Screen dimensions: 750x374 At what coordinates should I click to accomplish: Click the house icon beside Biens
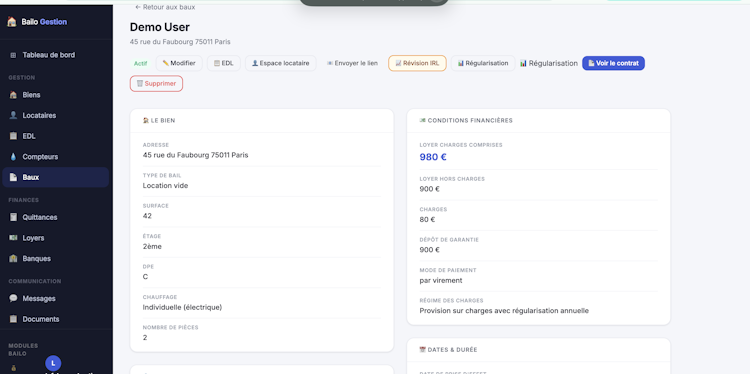tap(13, 95)
